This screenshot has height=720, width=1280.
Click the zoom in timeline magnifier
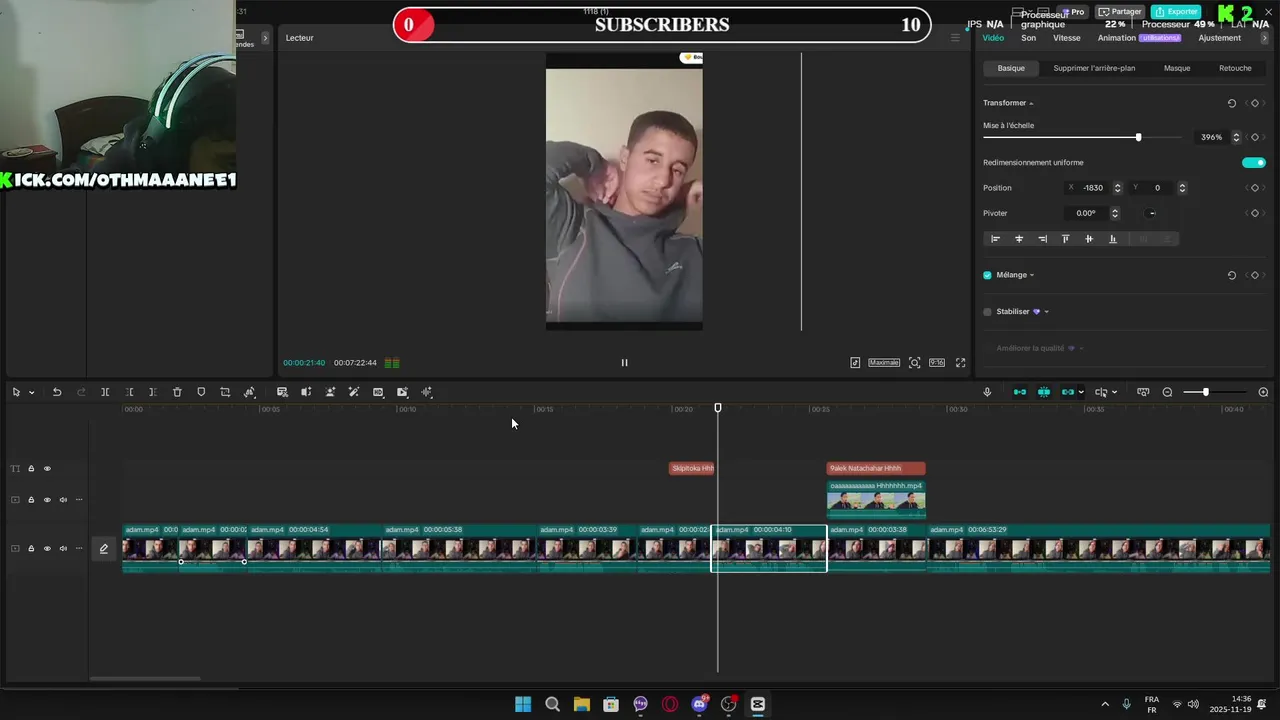coord(1263,392)
